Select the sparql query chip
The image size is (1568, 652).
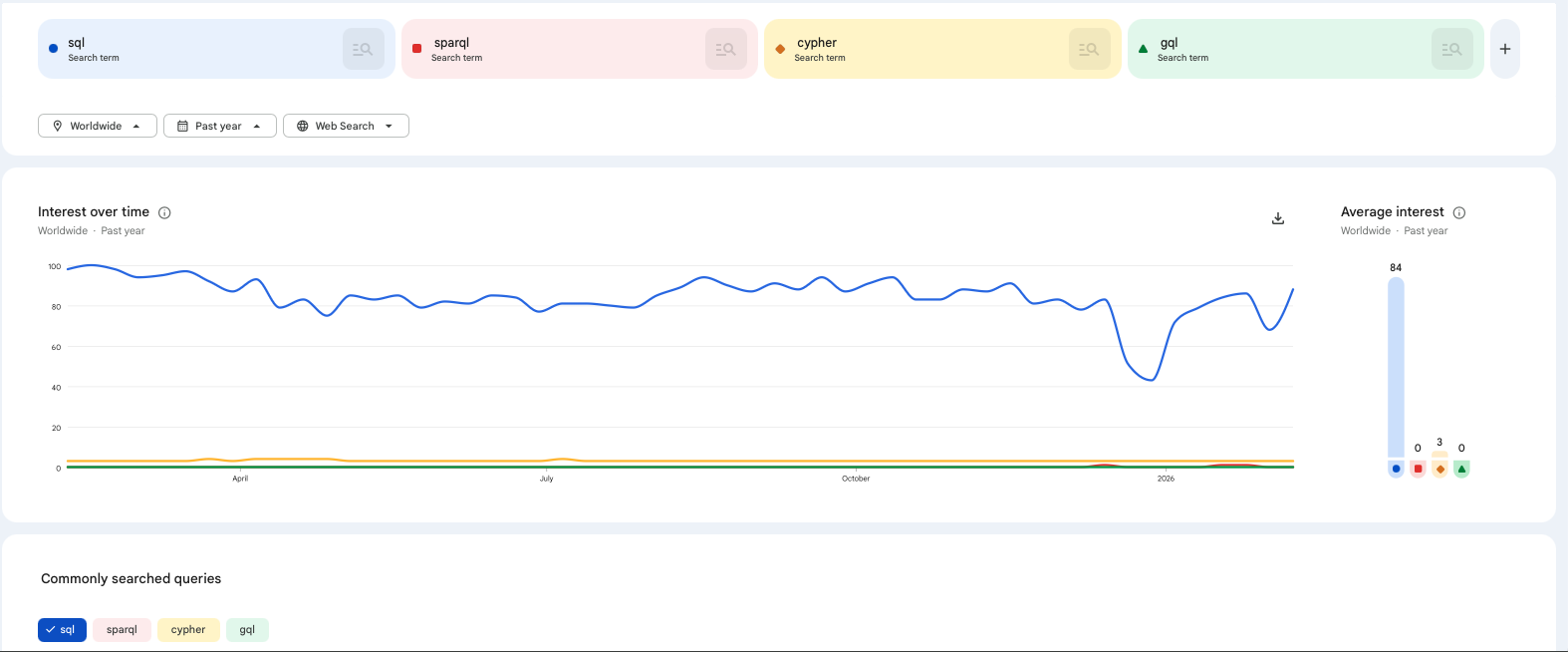tap(122, 630)
